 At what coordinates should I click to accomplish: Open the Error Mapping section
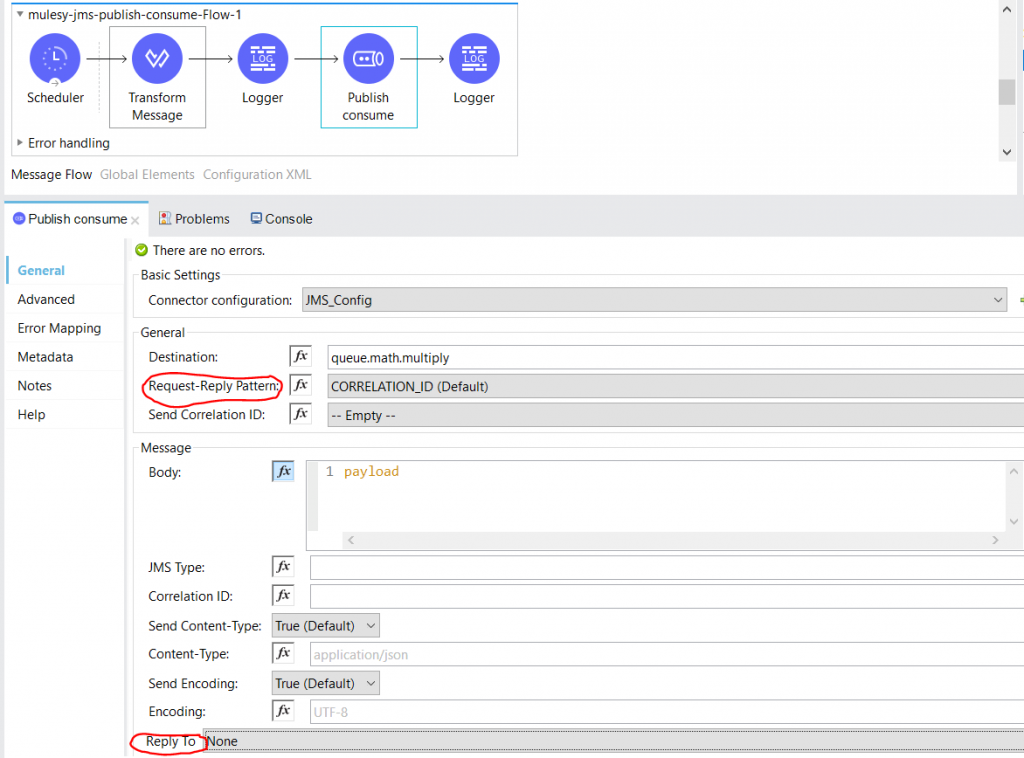point(61,327)
